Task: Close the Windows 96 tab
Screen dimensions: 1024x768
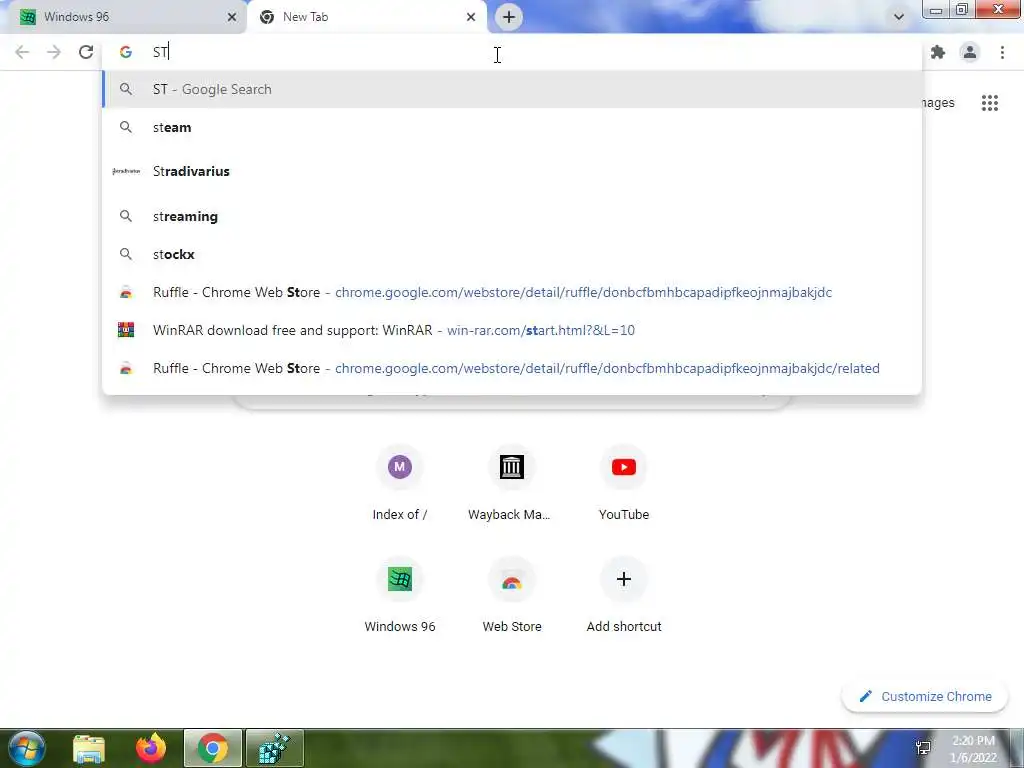Action: pos(232,17)
